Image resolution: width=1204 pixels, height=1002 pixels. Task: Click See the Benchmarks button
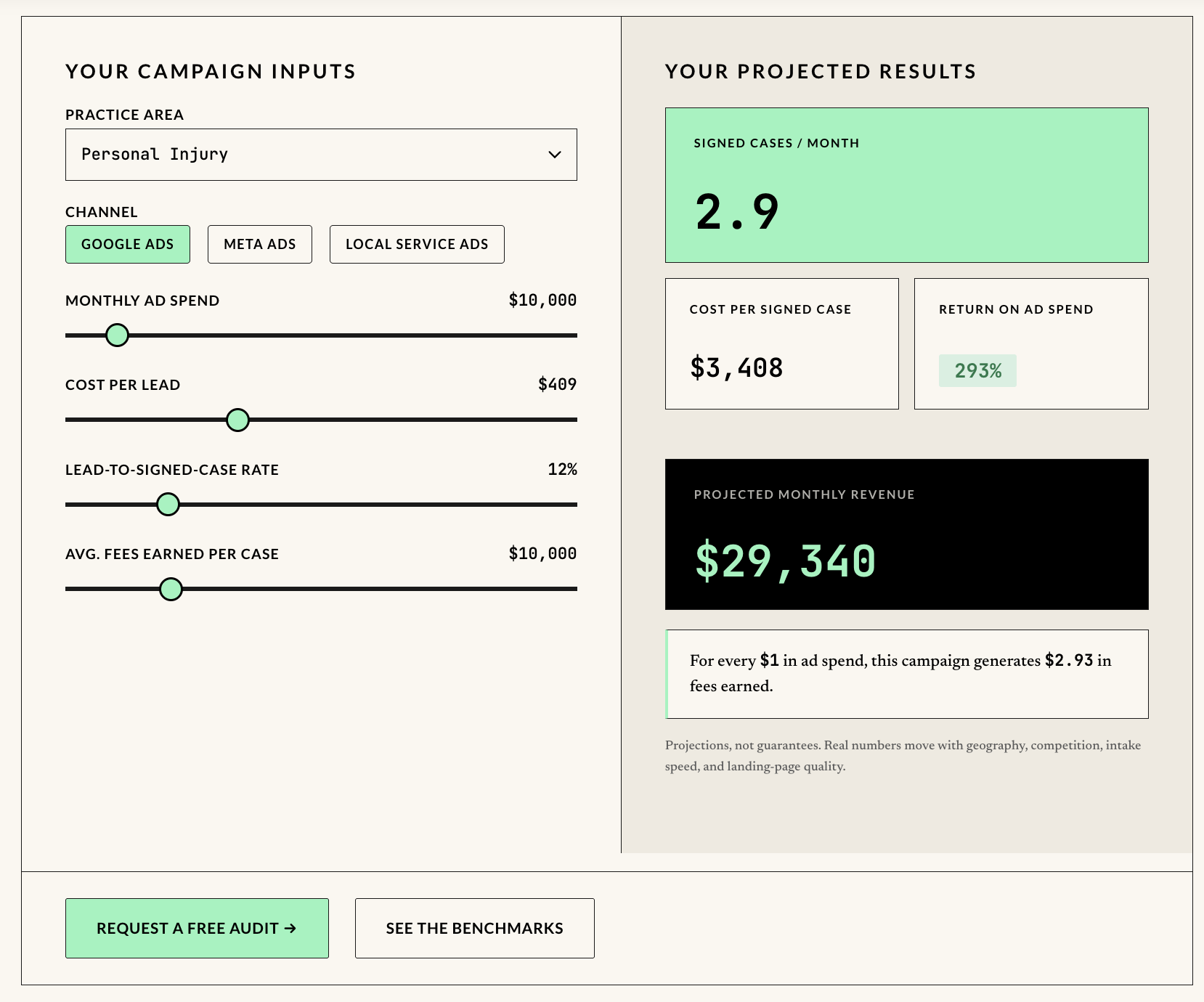pyautogui.click(x=475, y=928)
